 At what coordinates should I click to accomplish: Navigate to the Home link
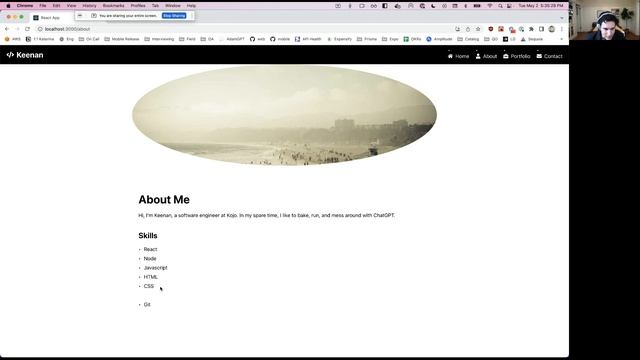462,56
